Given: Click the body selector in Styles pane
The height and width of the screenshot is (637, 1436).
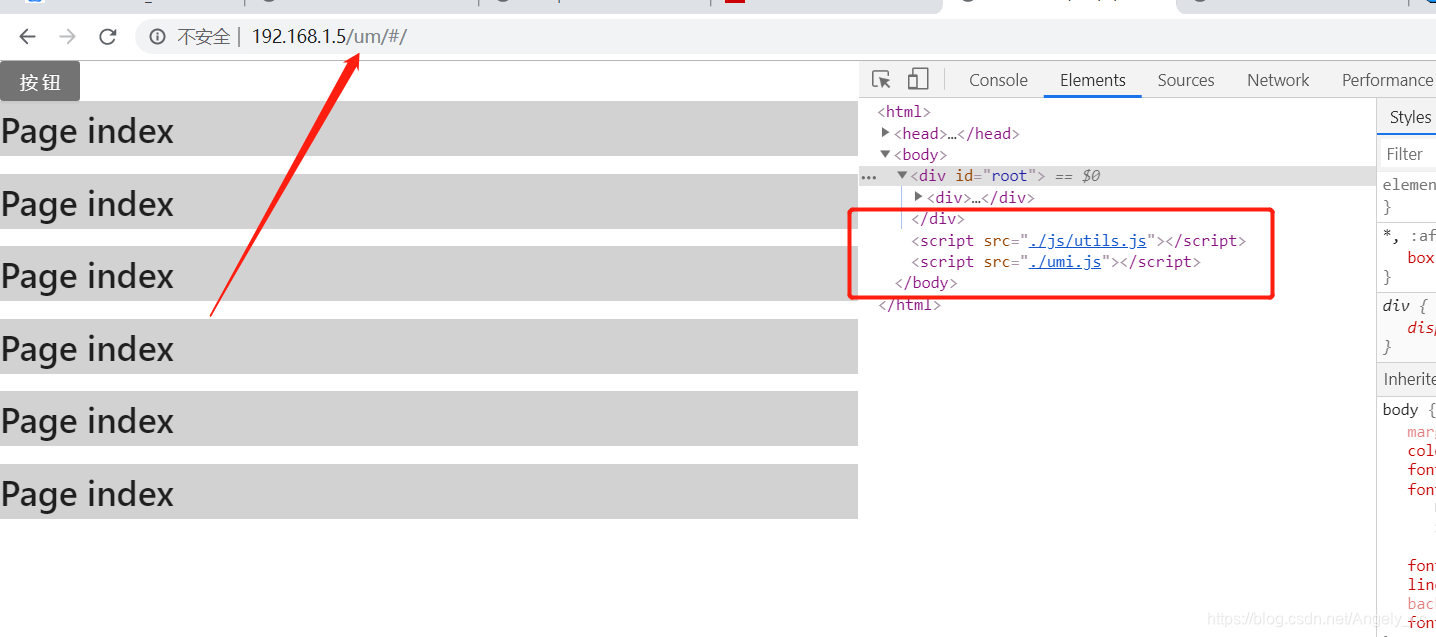Looking at the screenshot, I should tap(1400, 410).
